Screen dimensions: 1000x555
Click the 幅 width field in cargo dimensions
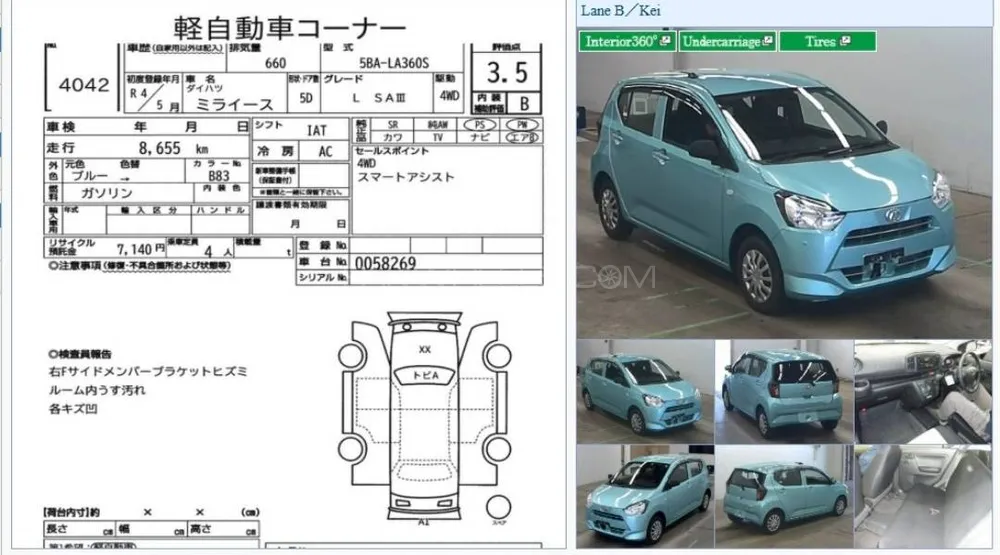coord(151,529)
